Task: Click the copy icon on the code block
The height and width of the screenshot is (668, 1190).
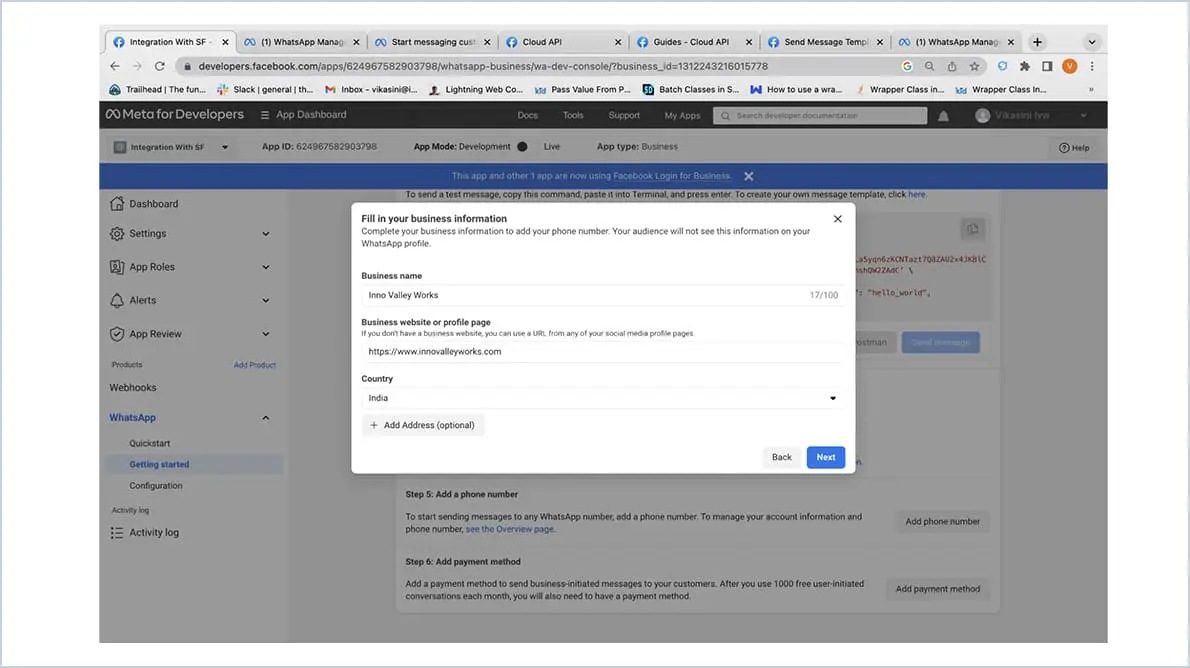Action: click(x=972, y=228)
